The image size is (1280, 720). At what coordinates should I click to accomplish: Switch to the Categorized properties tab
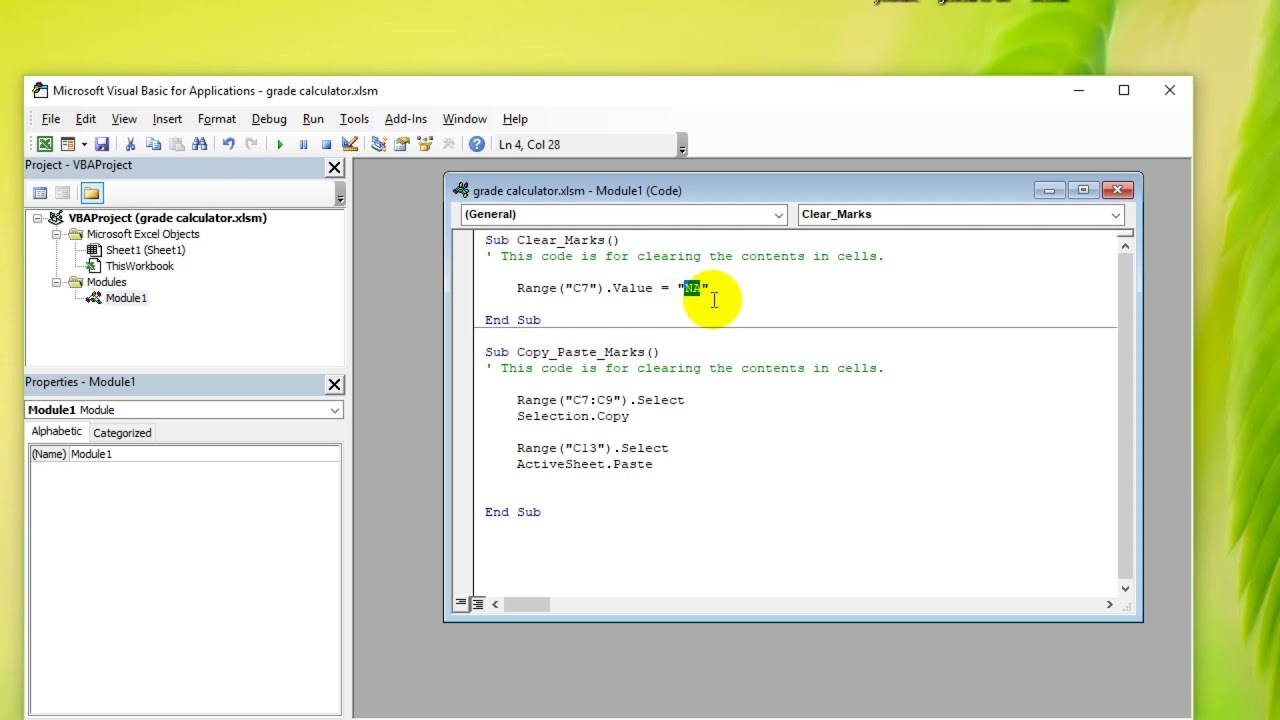tap(122, 433)
